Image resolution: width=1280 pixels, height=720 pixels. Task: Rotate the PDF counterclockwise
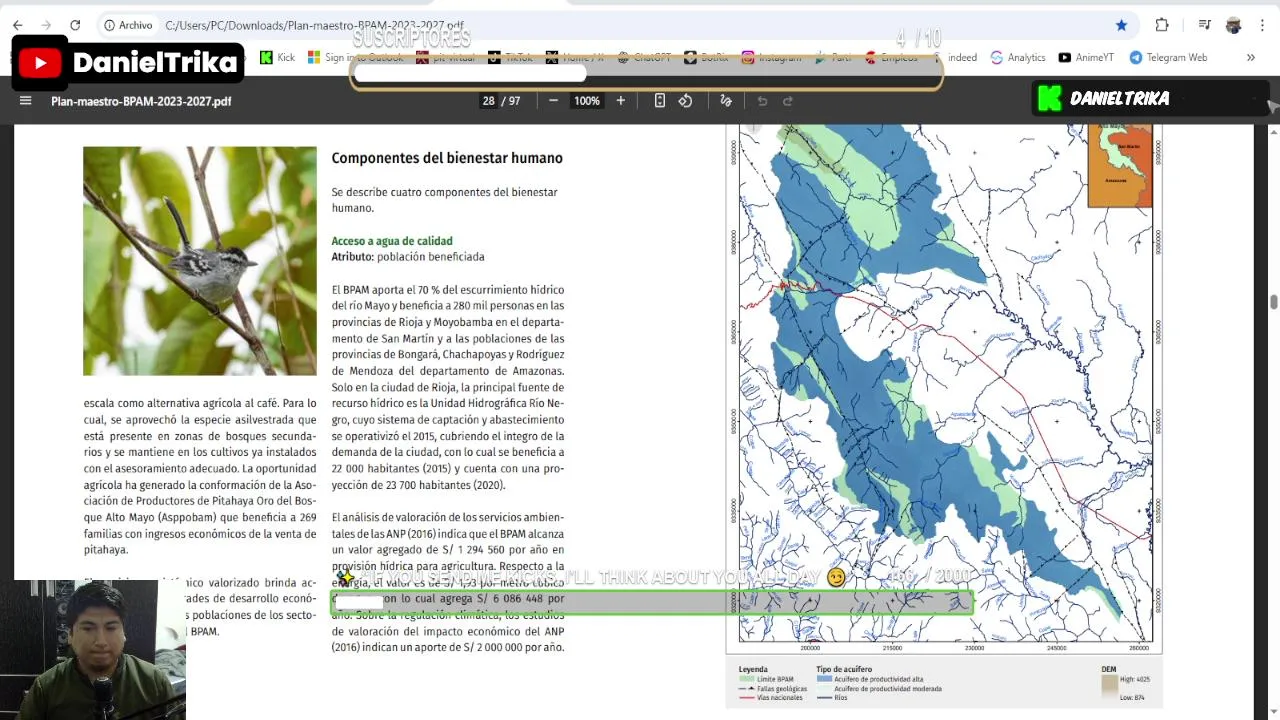pyautogui.click(x=685, y=101)
